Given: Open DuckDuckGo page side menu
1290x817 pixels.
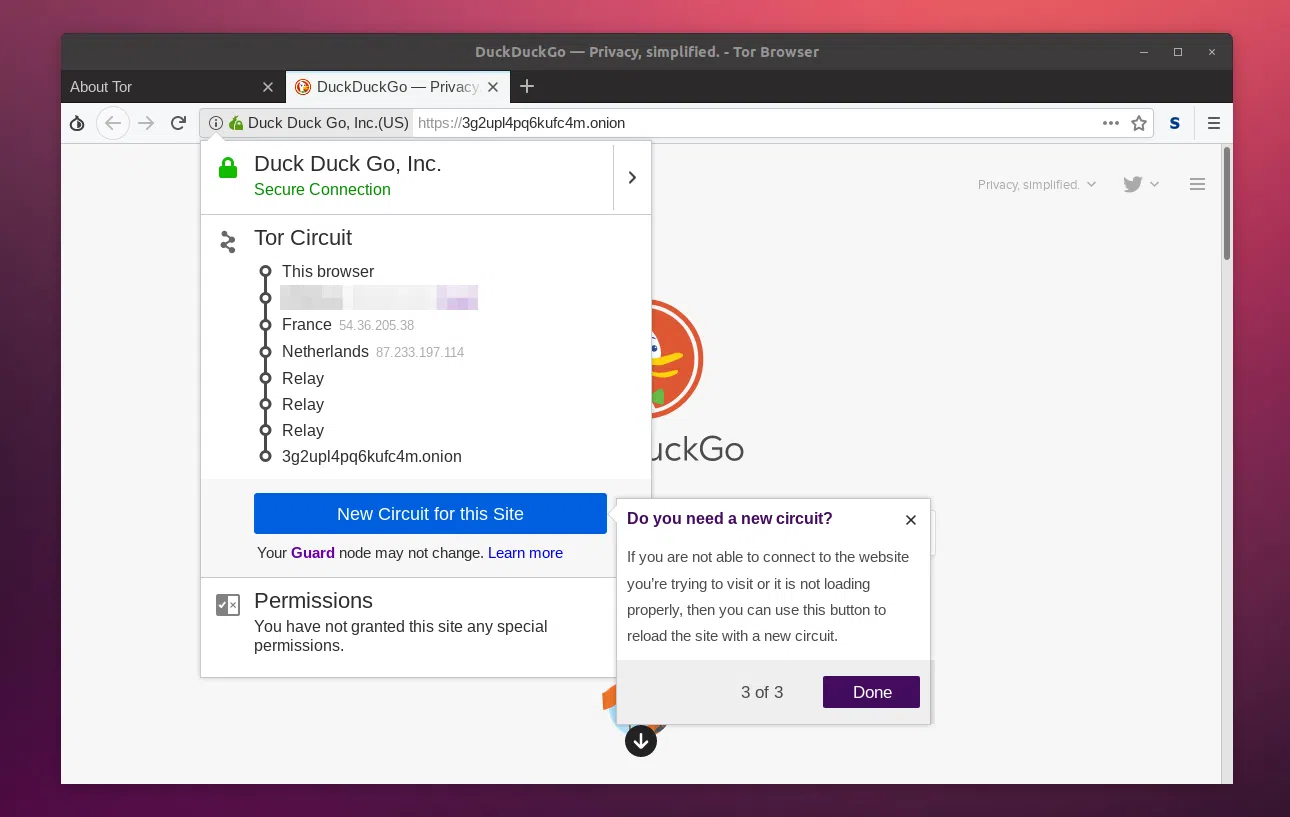Looking at the screenshot, I should coord(1197,184).
